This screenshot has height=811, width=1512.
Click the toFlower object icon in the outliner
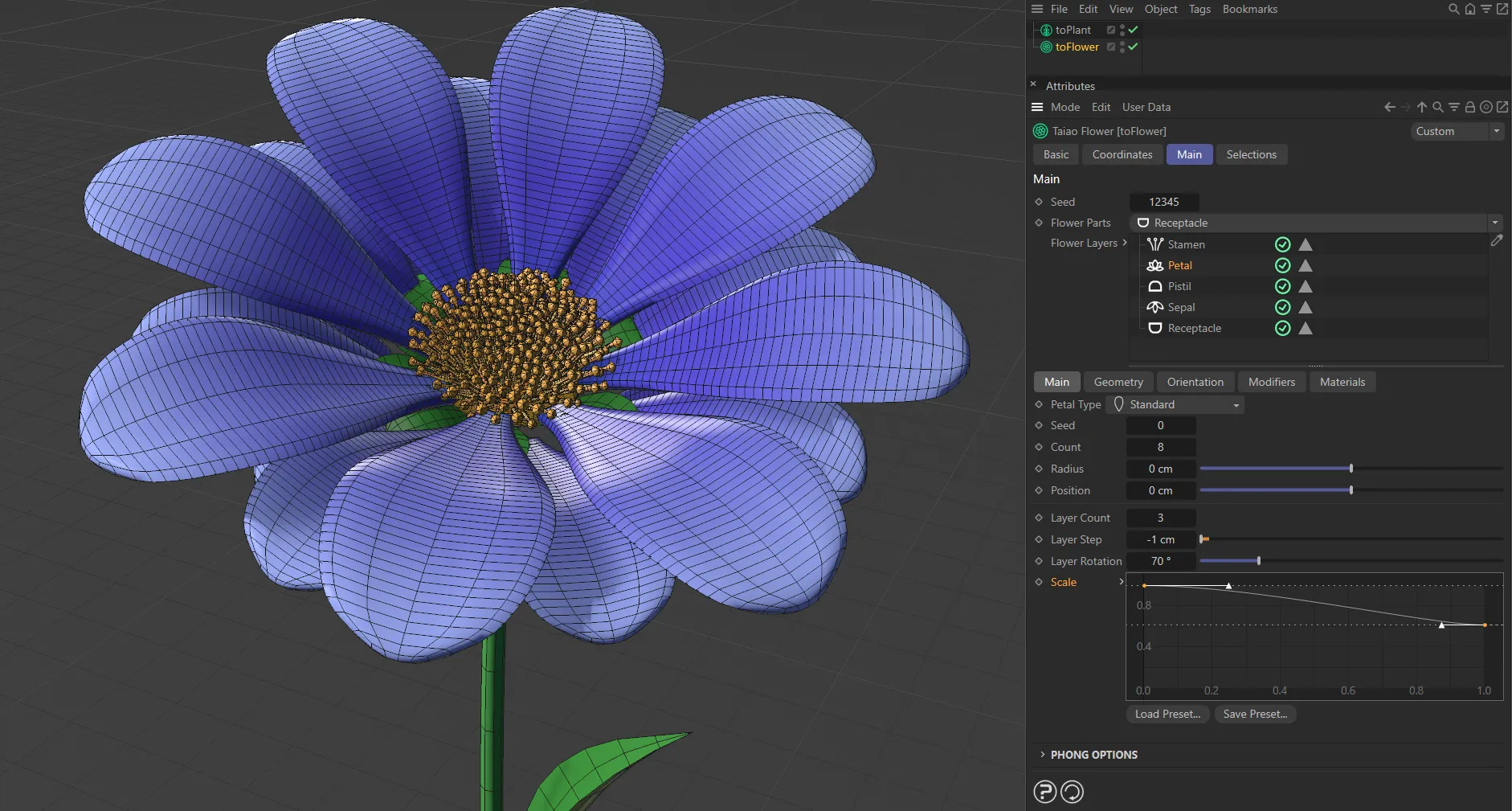[1045, 47]
